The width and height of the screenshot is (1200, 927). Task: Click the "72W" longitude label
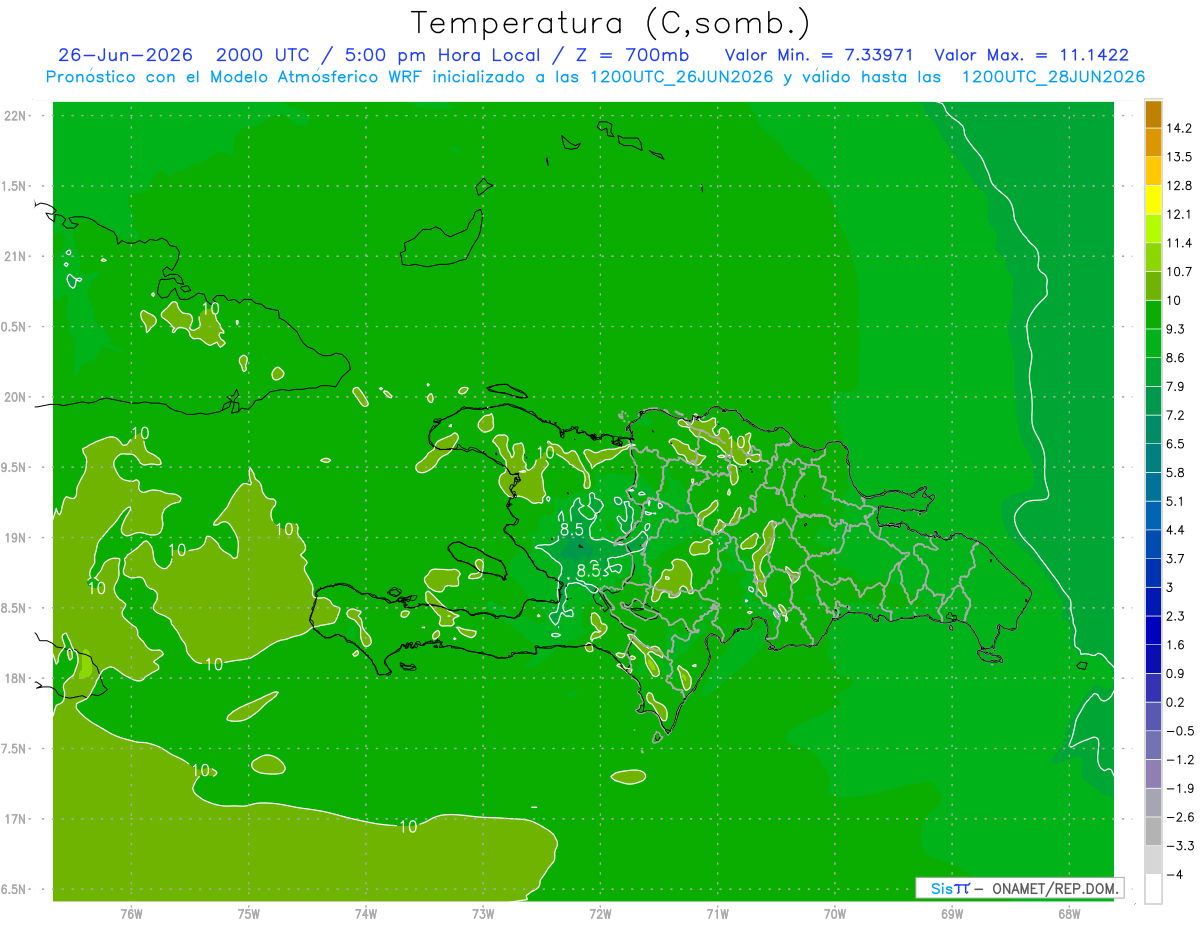coord(600,913)
